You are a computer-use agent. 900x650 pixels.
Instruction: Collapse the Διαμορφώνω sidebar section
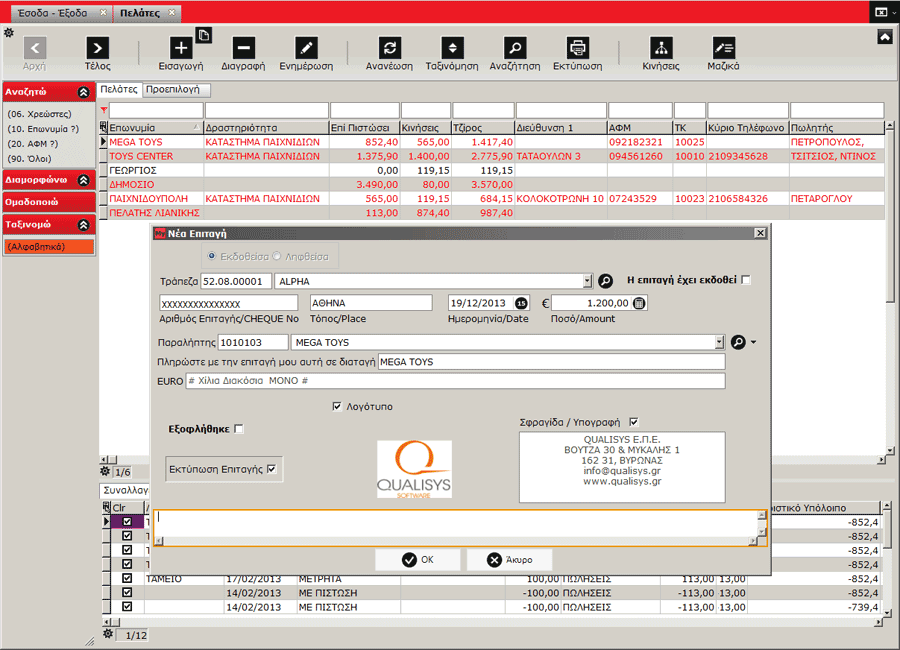83,180
